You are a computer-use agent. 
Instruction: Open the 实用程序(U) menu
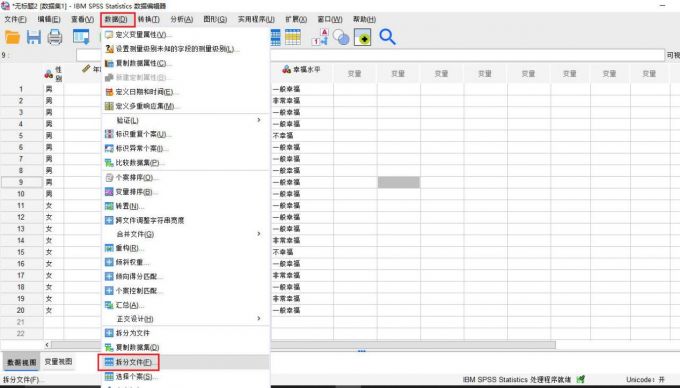coord(256,20)
